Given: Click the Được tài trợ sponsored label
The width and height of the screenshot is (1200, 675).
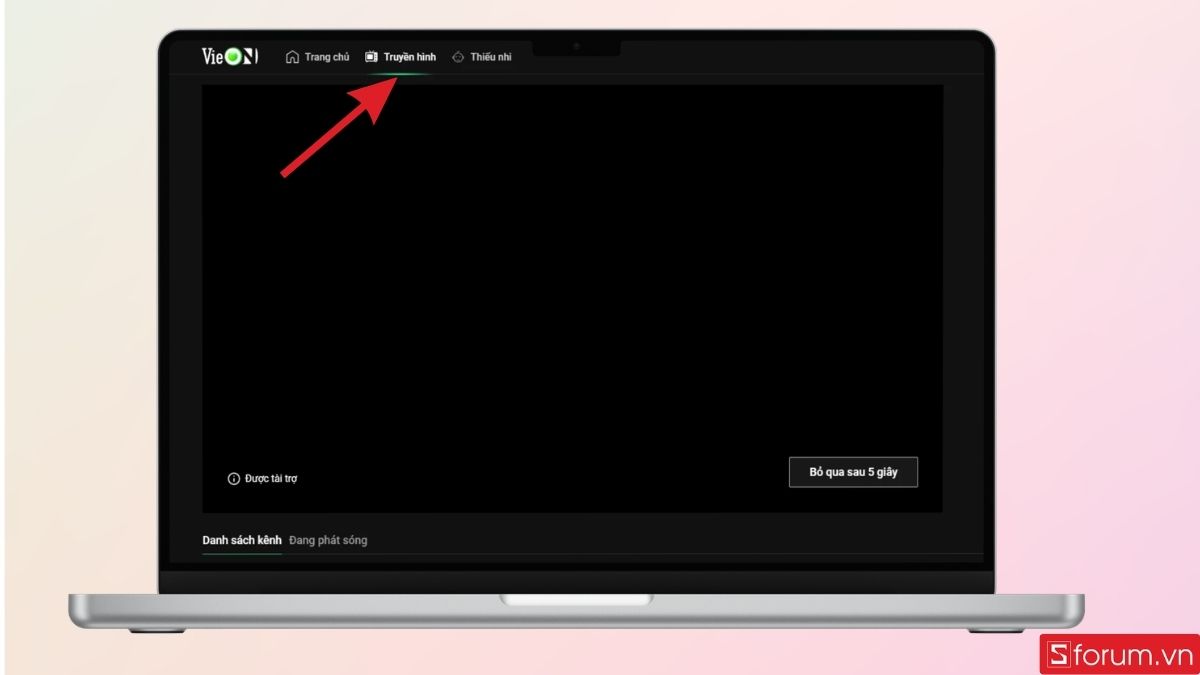Looking at the screenshot, I should [271, 479].
